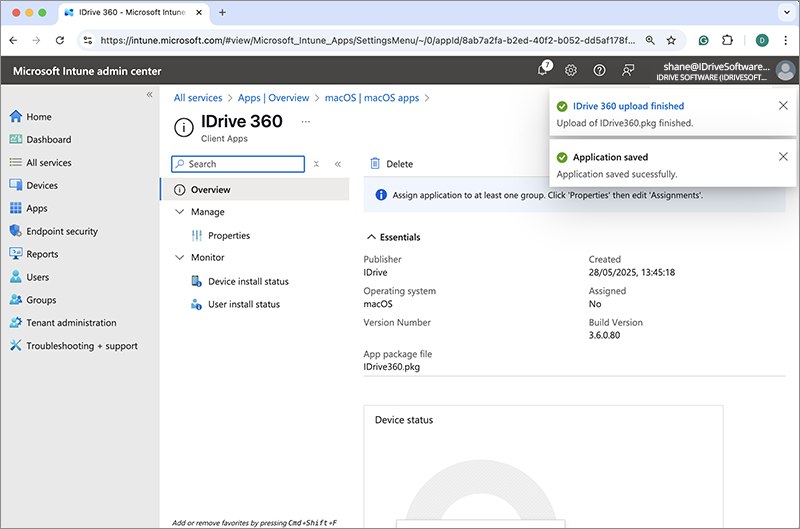Viewport: 800px width, 529px height.
Task: Open the account avatar for shane
Action: [785, 70]
